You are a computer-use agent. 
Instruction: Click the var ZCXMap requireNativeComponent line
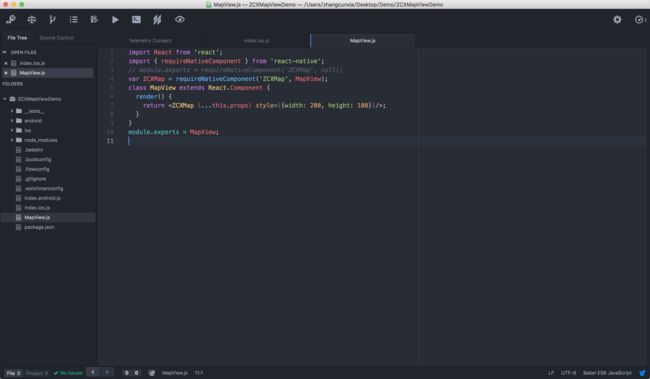tap(228, 79)
